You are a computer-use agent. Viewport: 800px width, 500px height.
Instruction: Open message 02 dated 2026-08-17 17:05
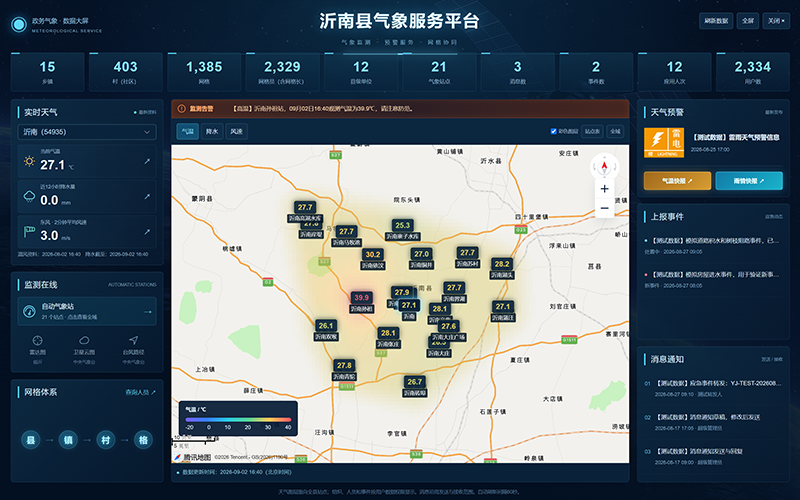tap(713, 422)
